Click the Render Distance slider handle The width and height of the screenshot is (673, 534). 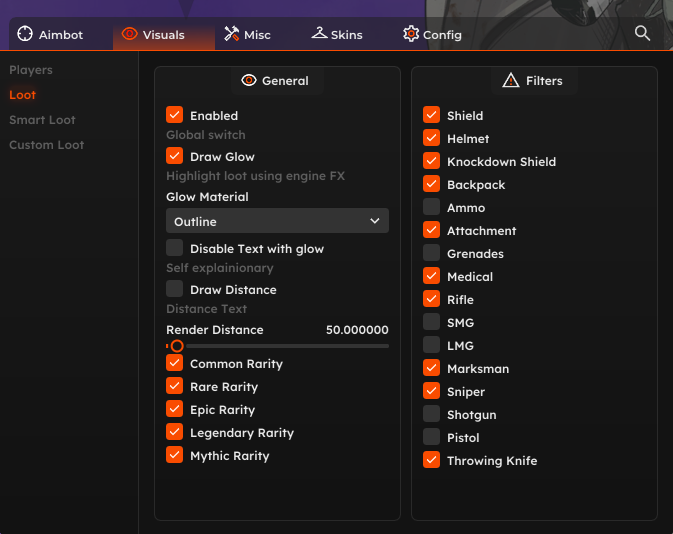(177, 346)
